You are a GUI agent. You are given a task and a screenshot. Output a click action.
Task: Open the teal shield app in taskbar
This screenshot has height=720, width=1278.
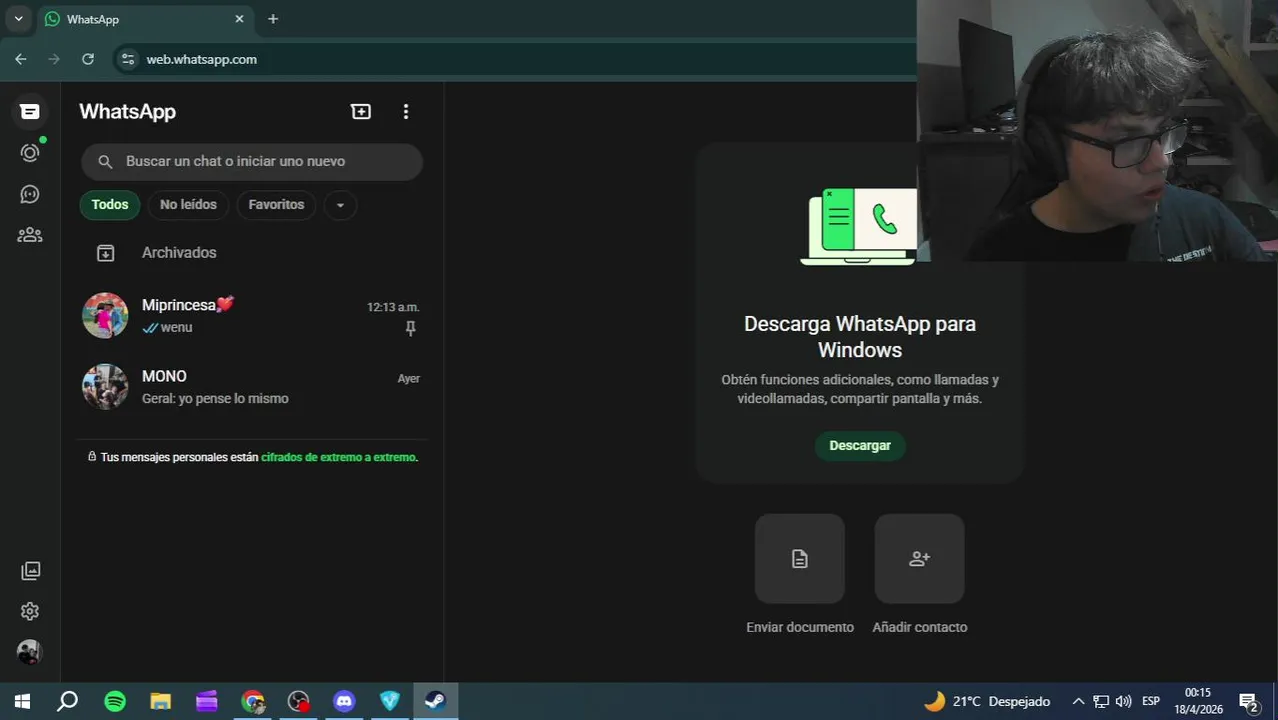[390, 702]
